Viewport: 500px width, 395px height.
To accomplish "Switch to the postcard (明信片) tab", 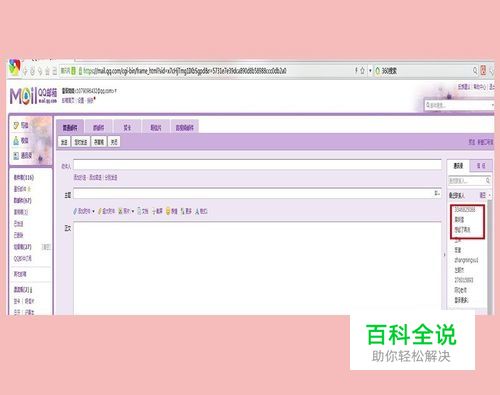I will tap(156, 127).
